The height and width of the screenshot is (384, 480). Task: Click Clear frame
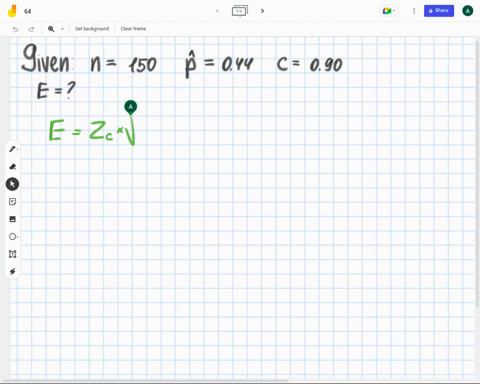(x=133, y=29)
